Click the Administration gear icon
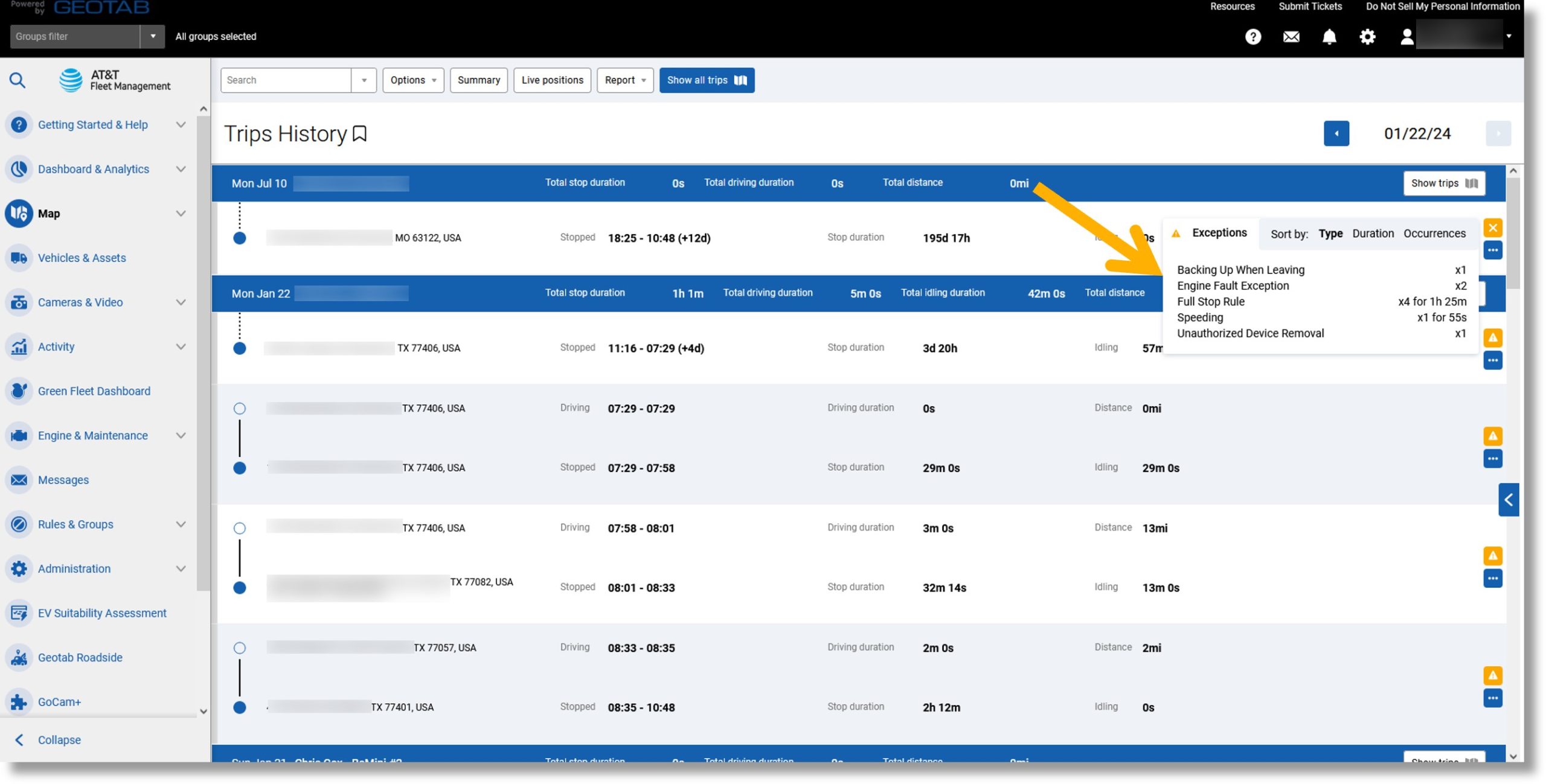 coord(19,569)
